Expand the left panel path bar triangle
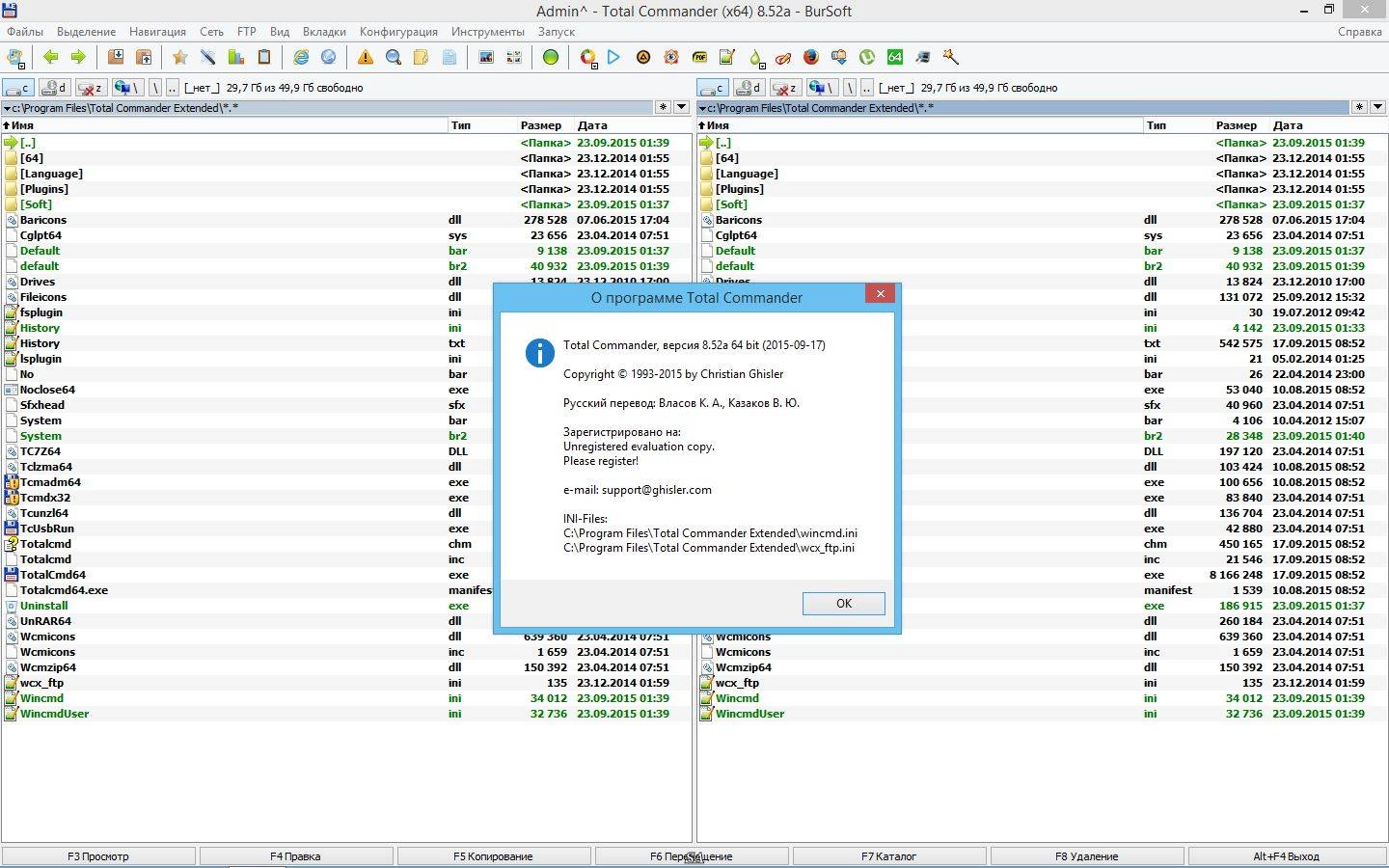The image size is (1389, 868). [7, 108]
